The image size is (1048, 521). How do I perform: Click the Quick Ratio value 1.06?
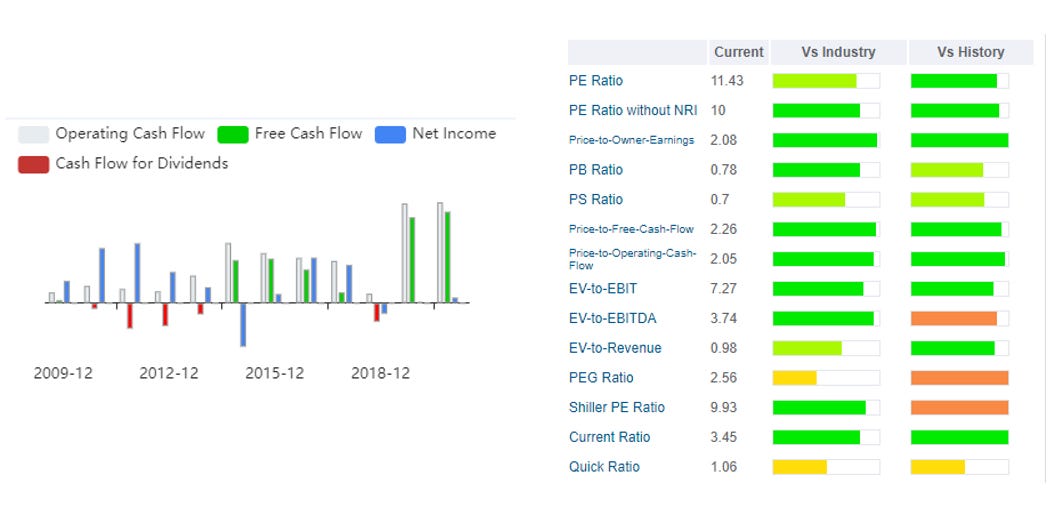(x=724, y=467)
